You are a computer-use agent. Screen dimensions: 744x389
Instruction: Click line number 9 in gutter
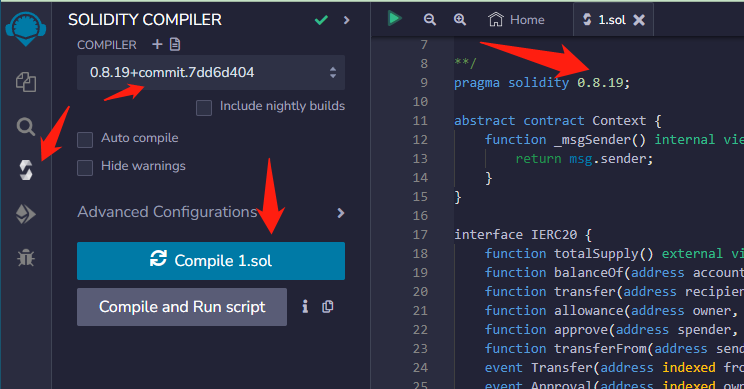point(424,83)
